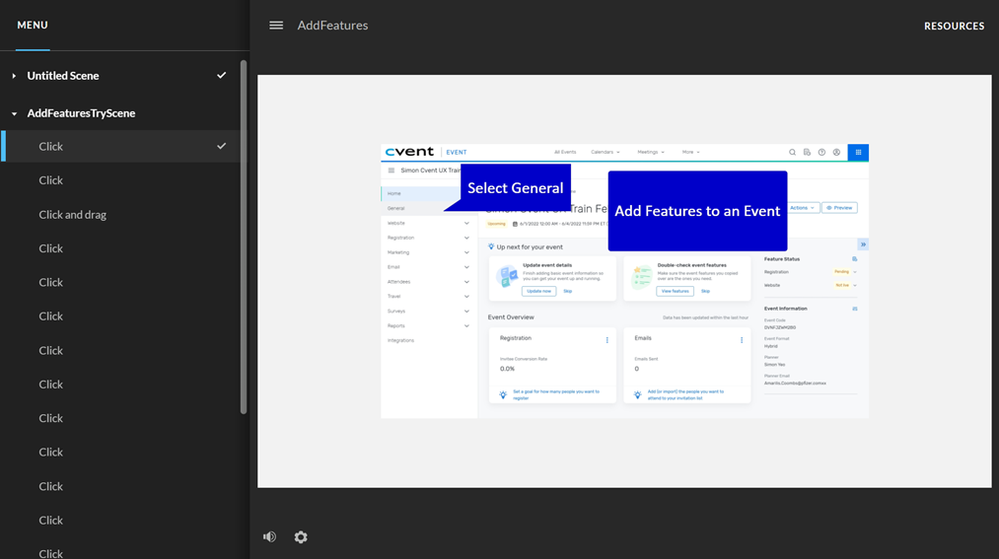Open the Actions dropdown button

point(803,208)
